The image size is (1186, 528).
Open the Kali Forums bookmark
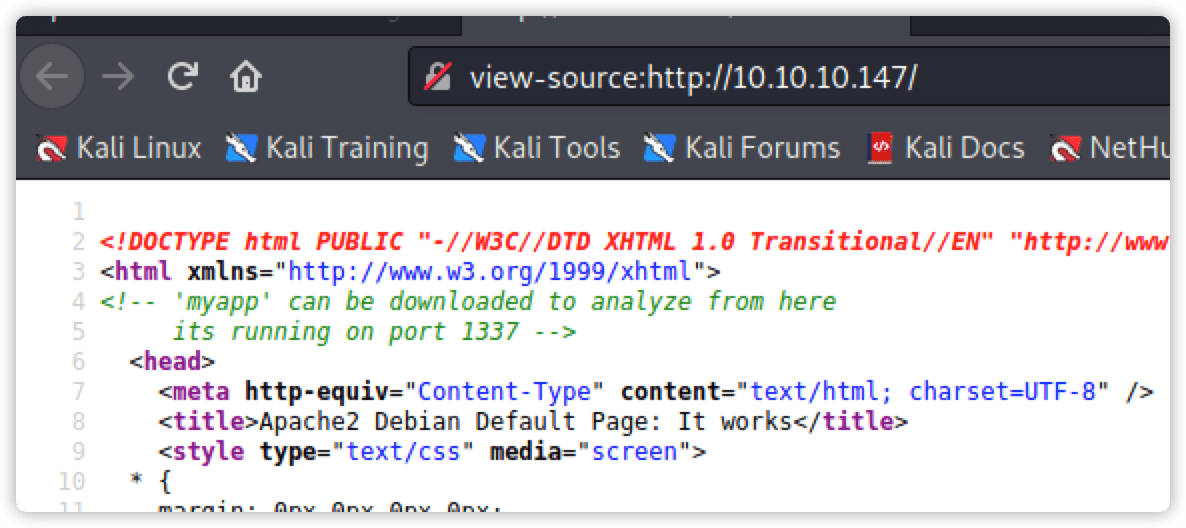[761, 149]
